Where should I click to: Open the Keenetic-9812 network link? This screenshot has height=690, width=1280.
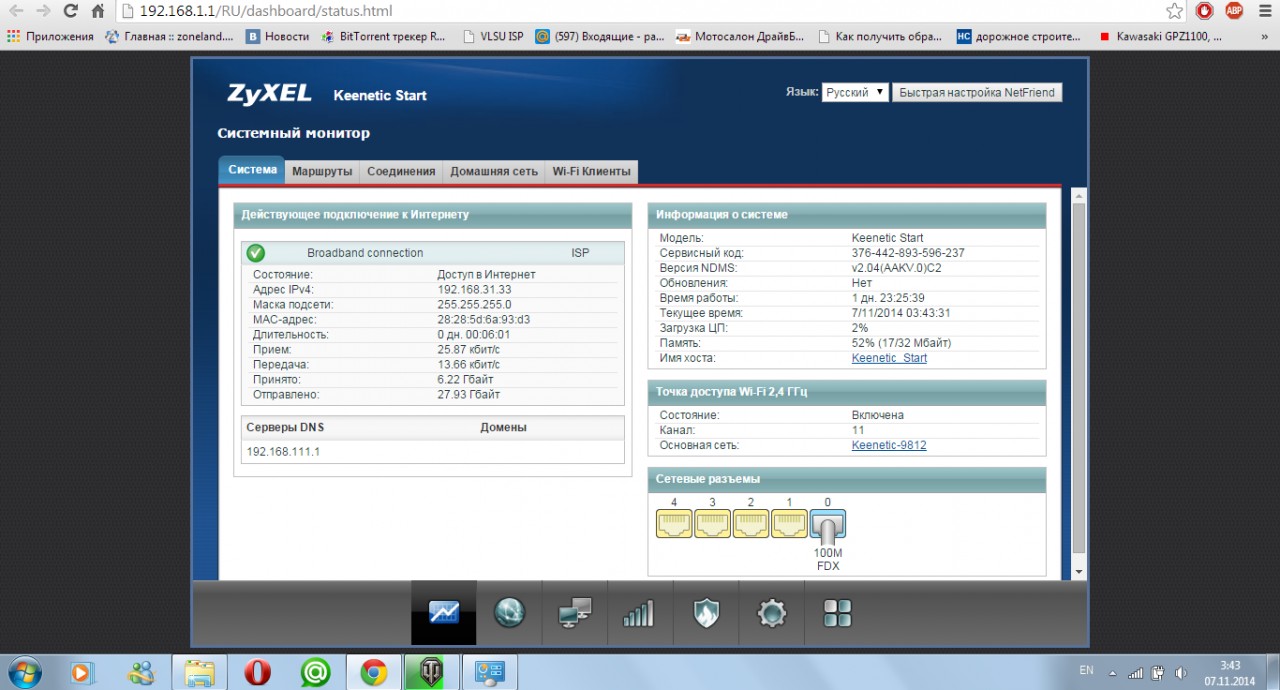tap(889, 445)
